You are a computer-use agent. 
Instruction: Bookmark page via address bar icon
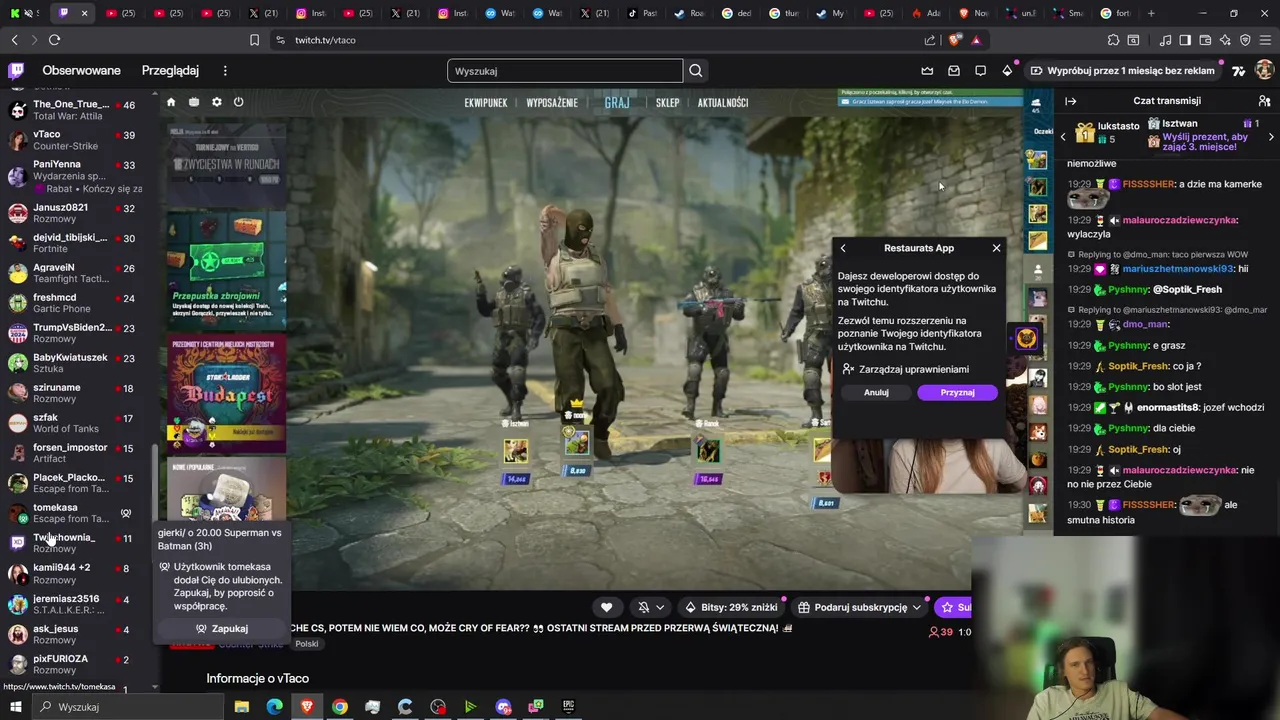254,40
